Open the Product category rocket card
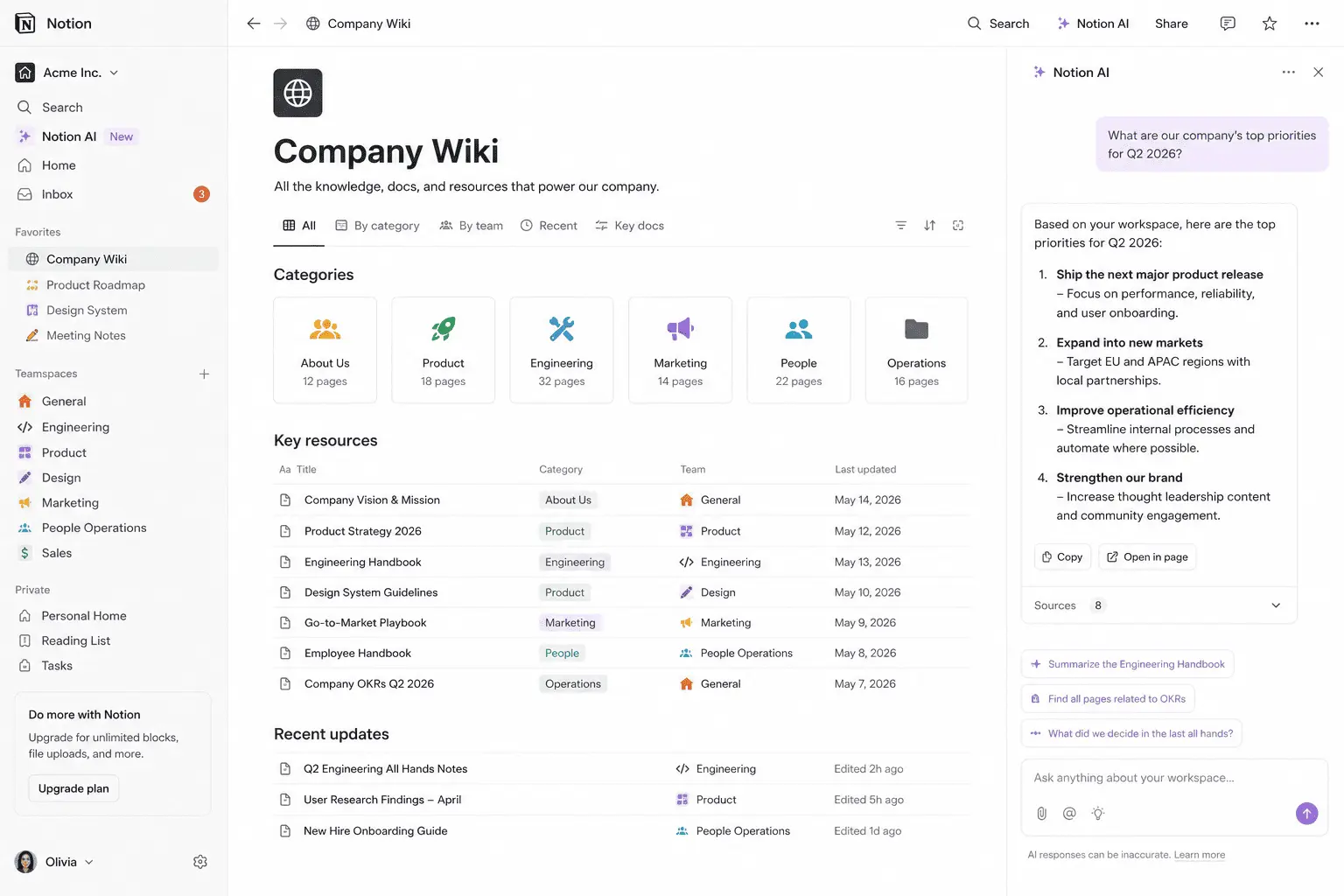Screen dimensions: 1344x896 (x=443, y=350)
